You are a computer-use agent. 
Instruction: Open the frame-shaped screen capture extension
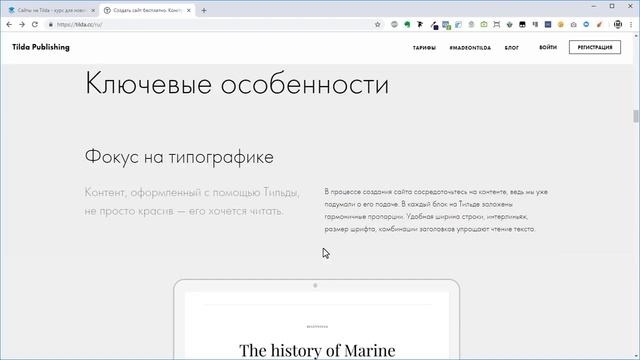(x=497, y=24)
